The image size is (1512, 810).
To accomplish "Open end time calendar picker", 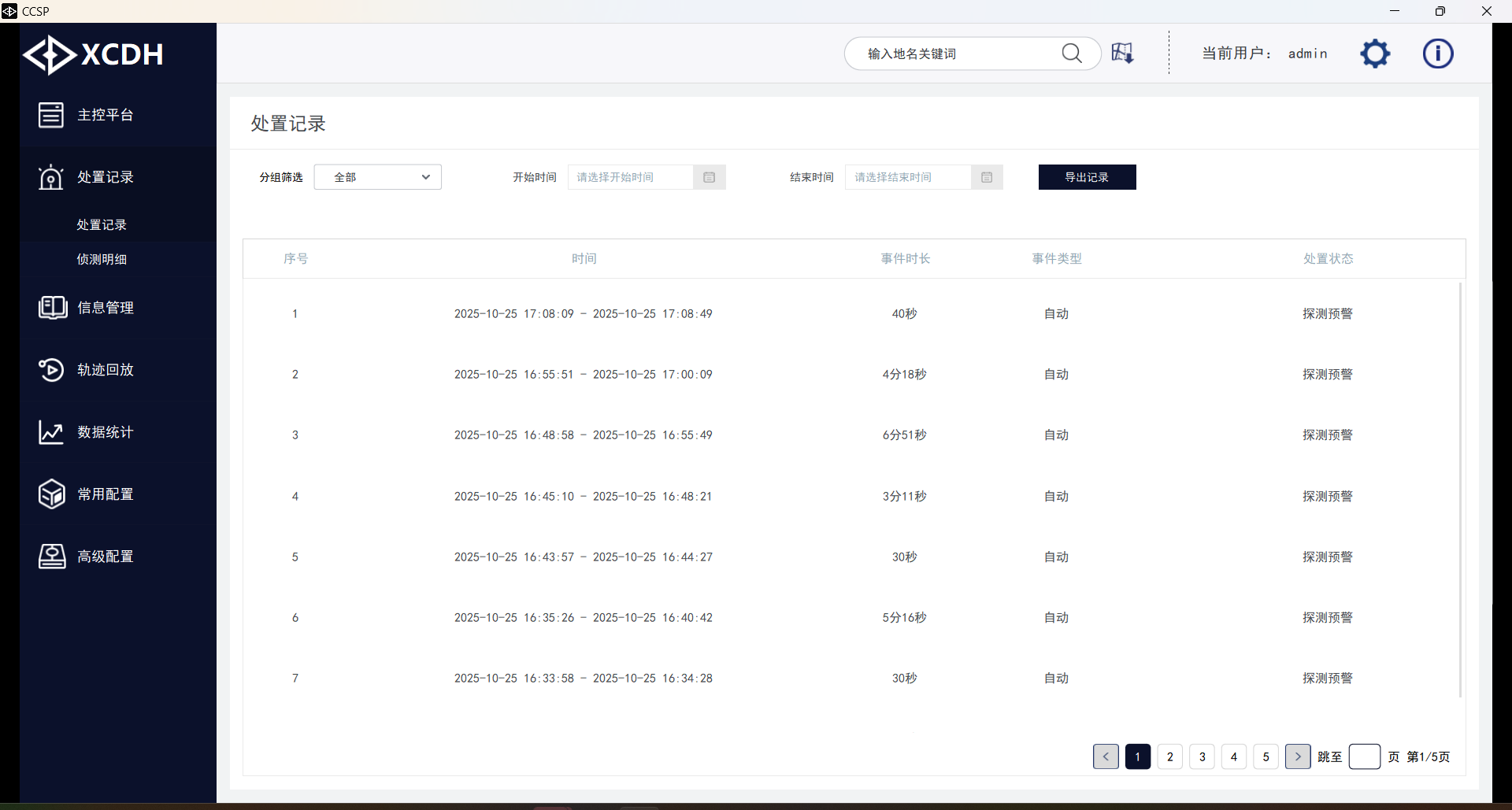I will point(986,177).
